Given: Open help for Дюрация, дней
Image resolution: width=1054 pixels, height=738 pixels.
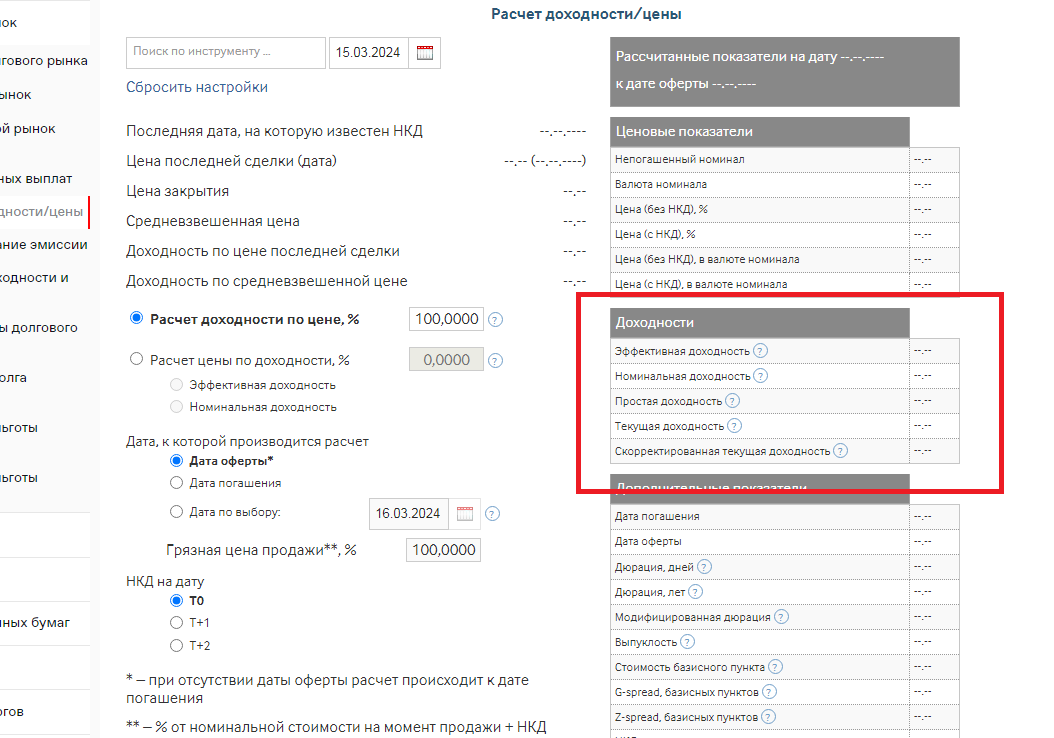Looking at the screenshot, I should tap(704, 567).
